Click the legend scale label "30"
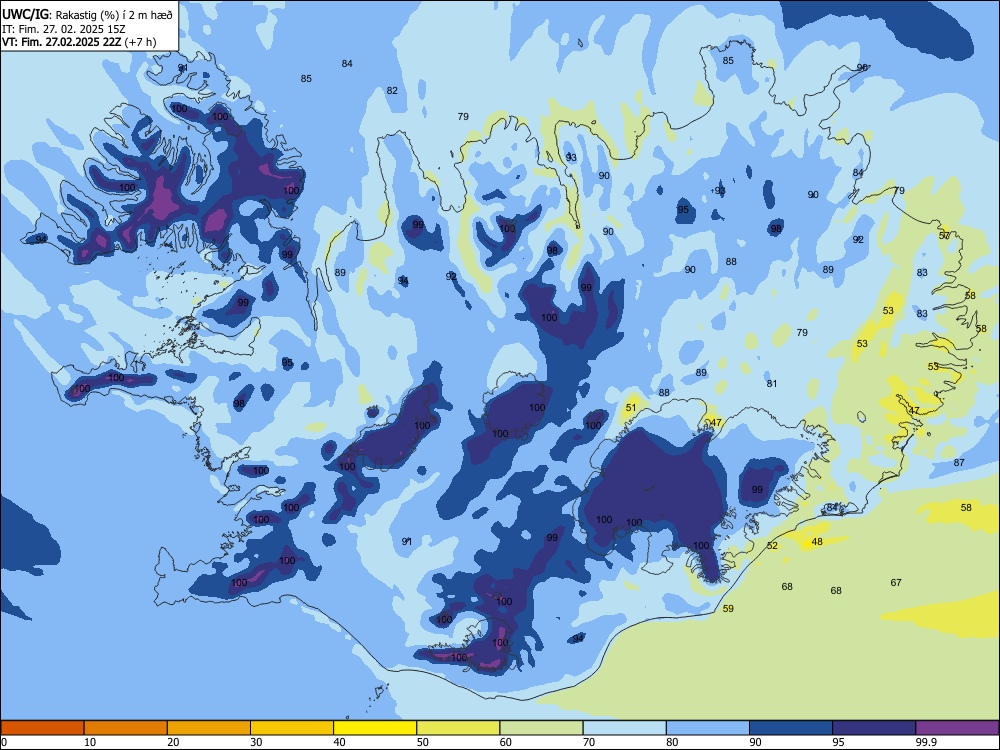This screenshot has height=750, width=1000. pos(256,742)
